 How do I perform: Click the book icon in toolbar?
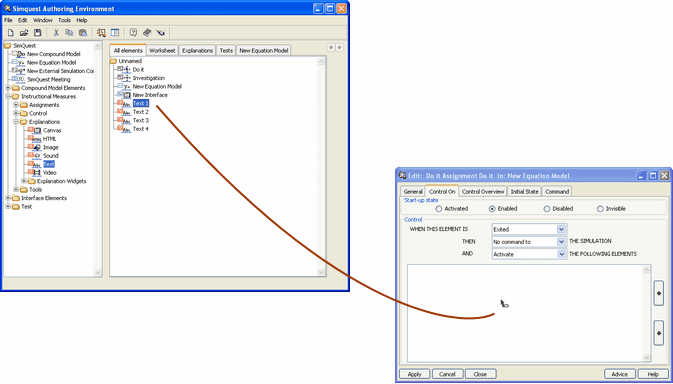(147, 33)
